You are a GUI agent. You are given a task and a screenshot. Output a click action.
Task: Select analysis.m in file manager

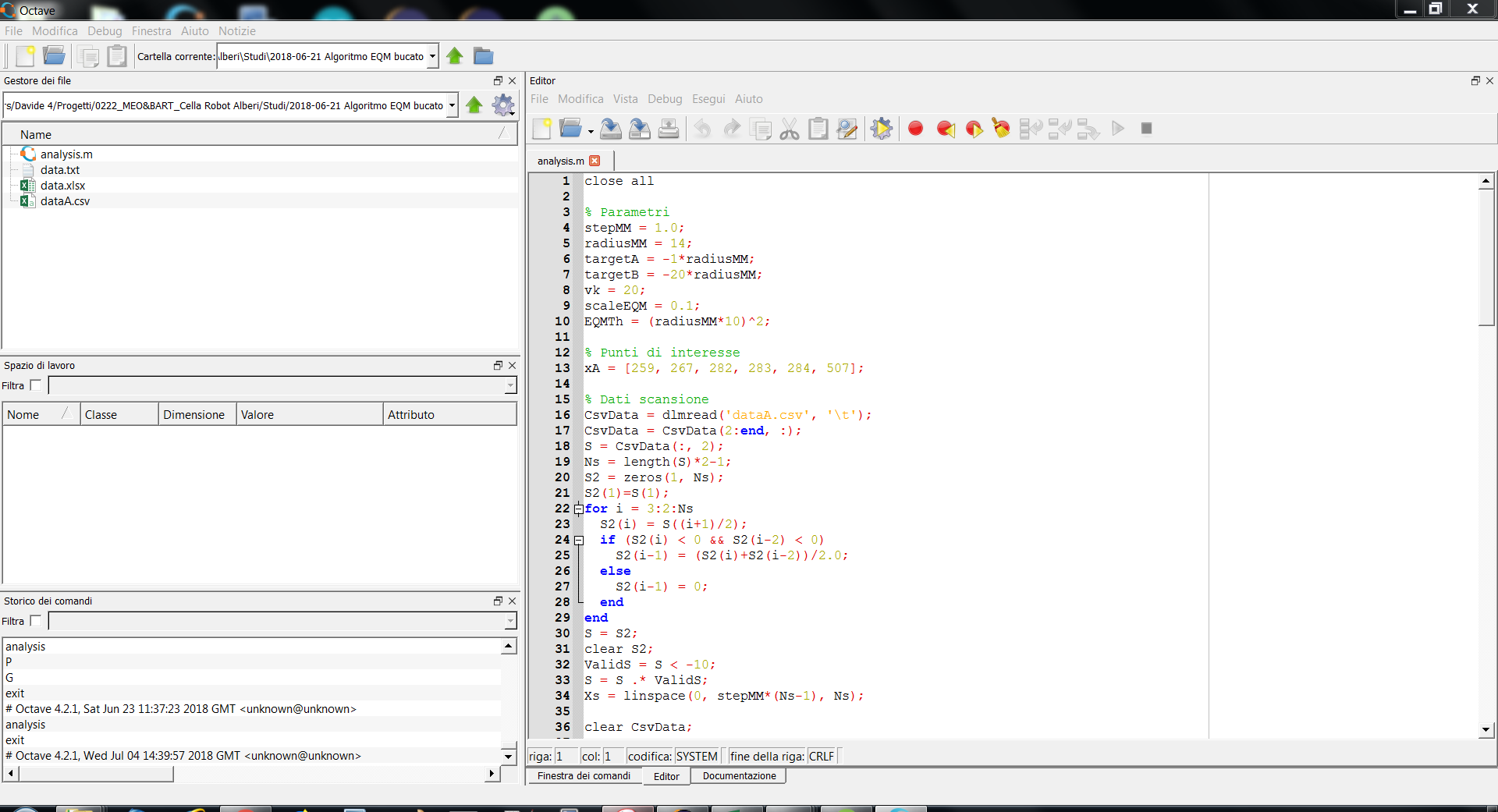pos(66,154)
